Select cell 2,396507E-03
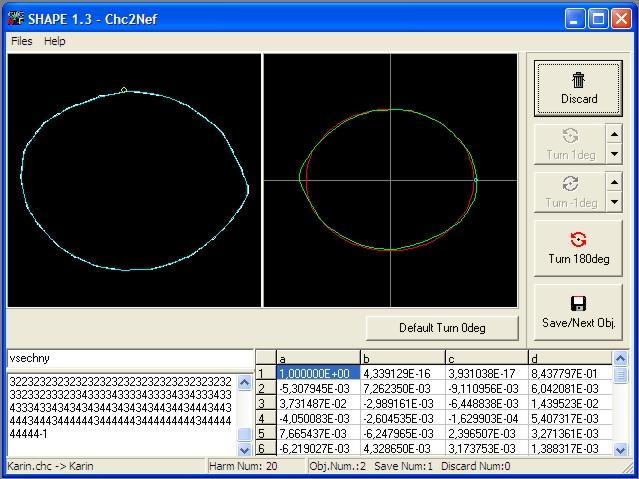639x479 pixels. point(487,434)
